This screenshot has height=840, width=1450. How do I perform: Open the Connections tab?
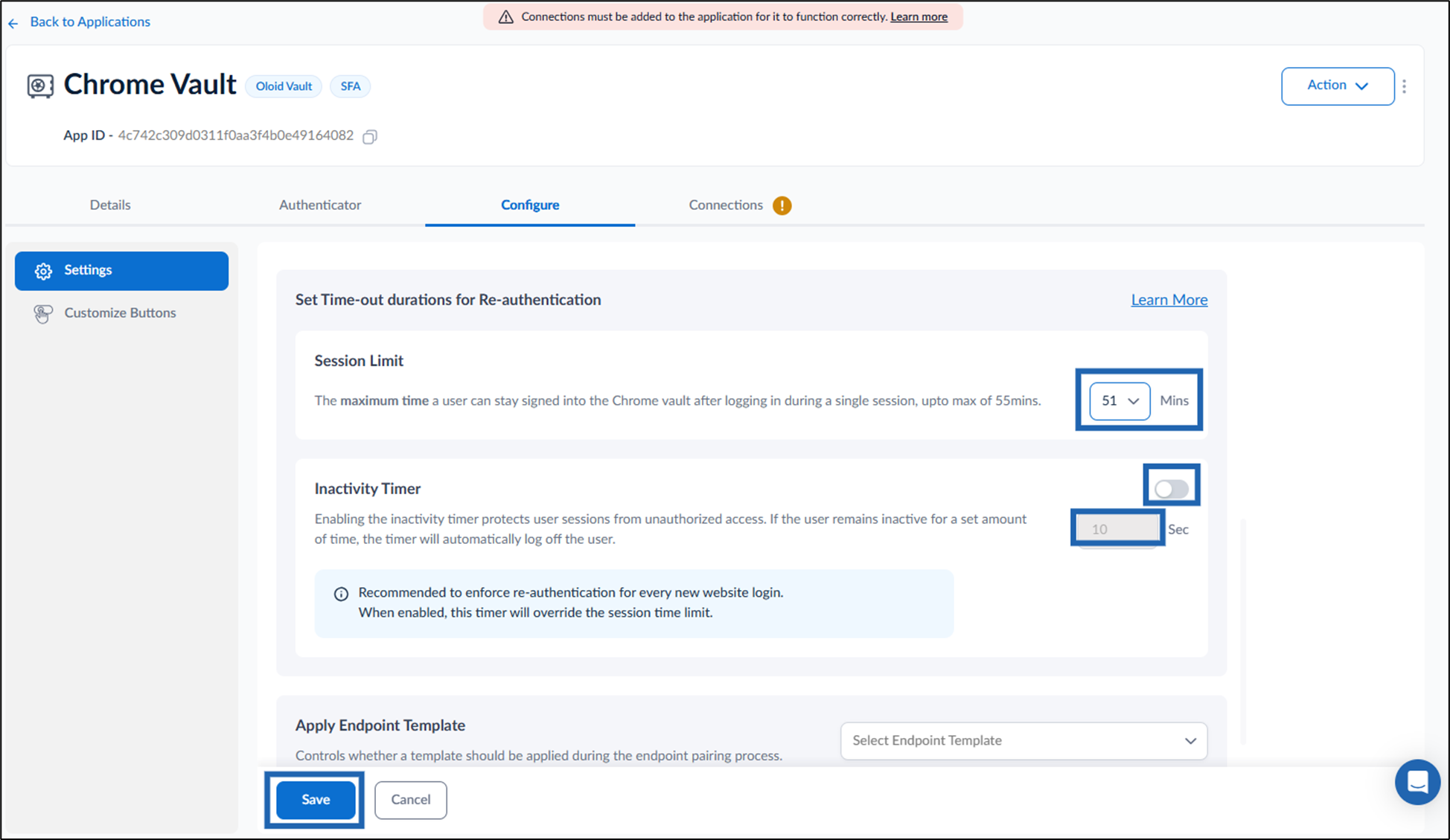[726, 205]
